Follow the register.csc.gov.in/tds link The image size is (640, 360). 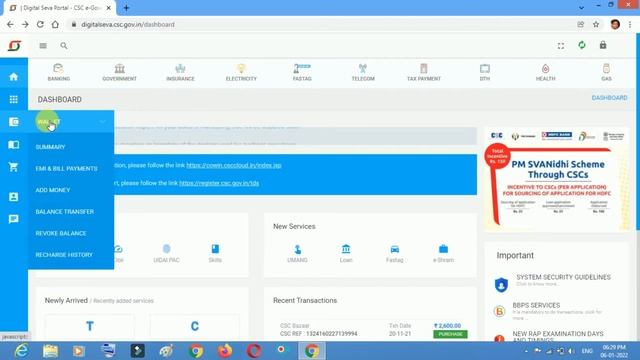(x=219, y=183)
